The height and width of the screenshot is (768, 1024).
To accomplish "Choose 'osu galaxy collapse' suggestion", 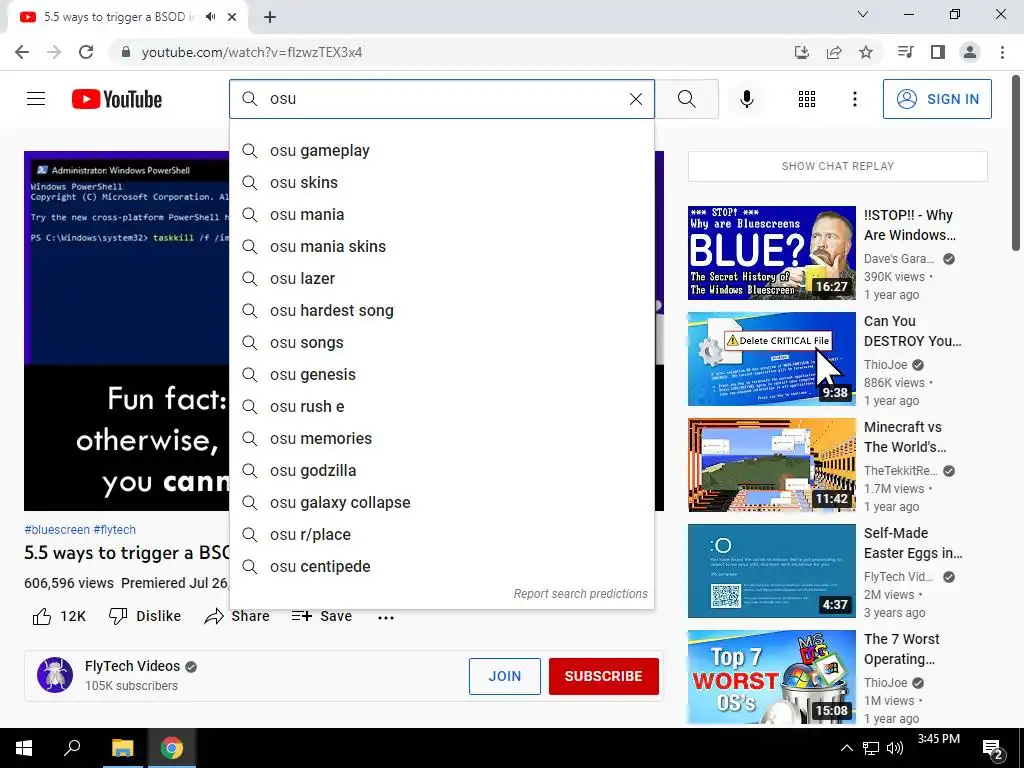I will tap(441, 503).
